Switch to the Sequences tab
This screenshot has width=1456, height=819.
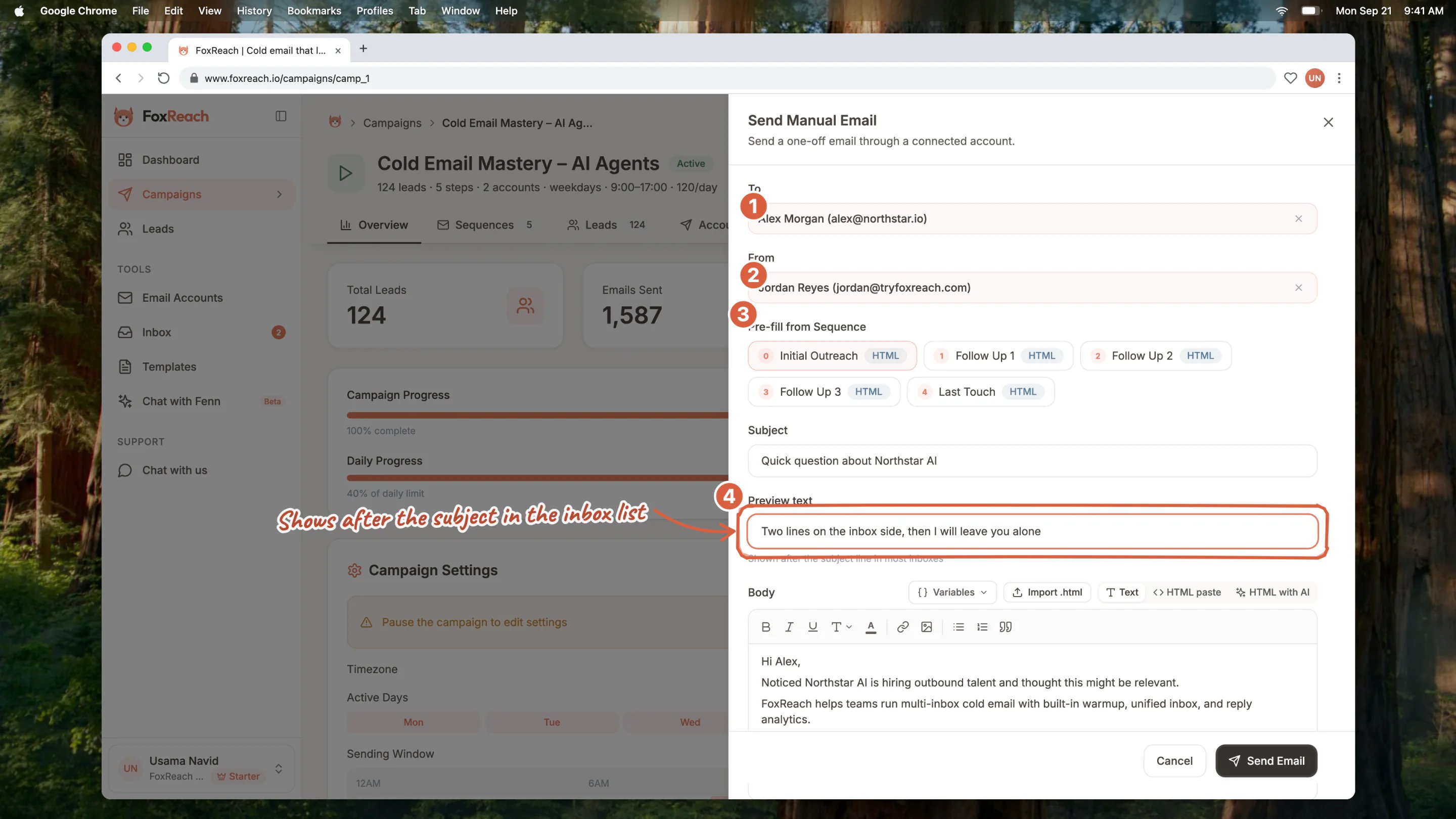tap(484, 225)
